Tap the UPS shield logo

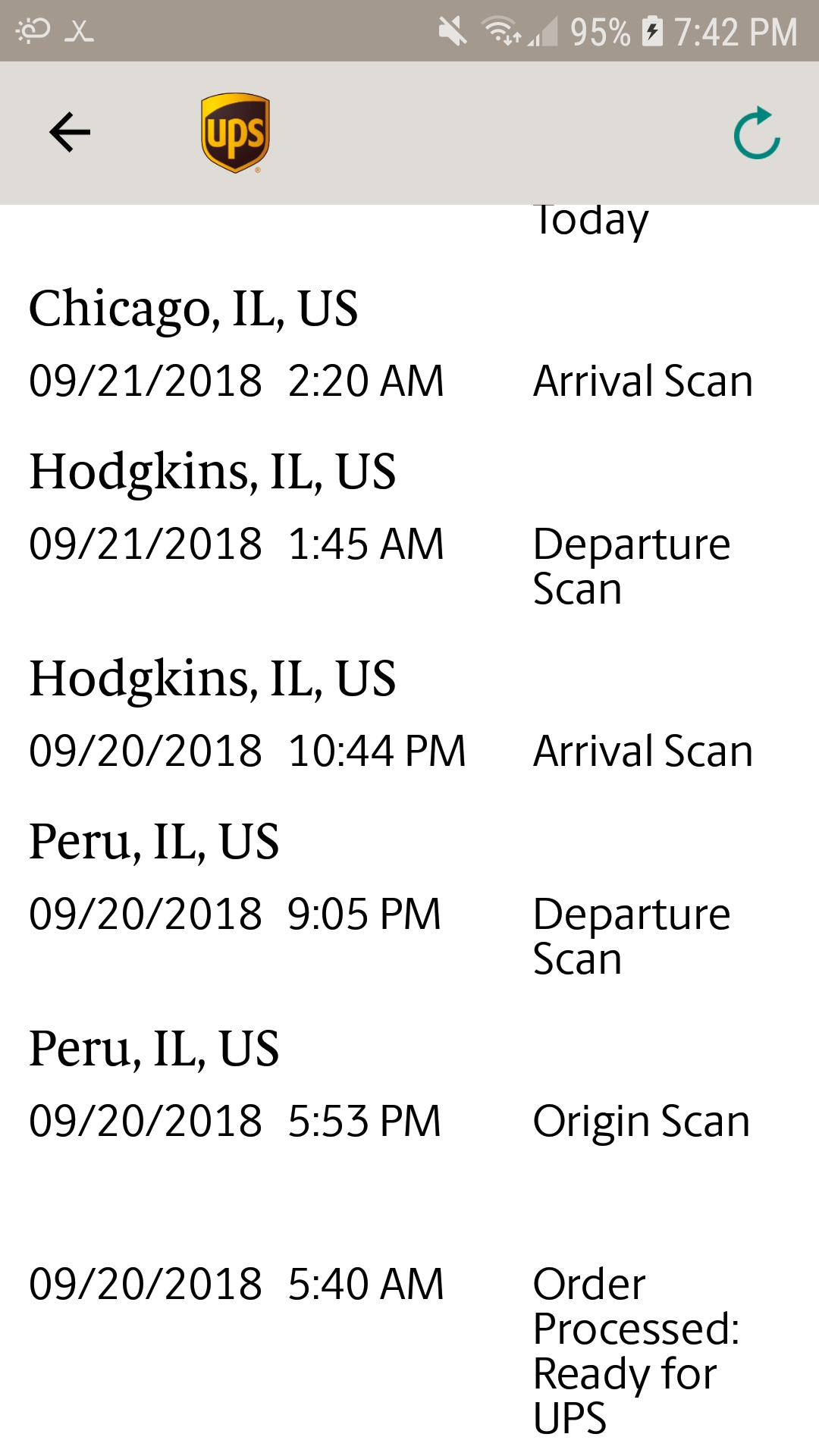(236, 133)
